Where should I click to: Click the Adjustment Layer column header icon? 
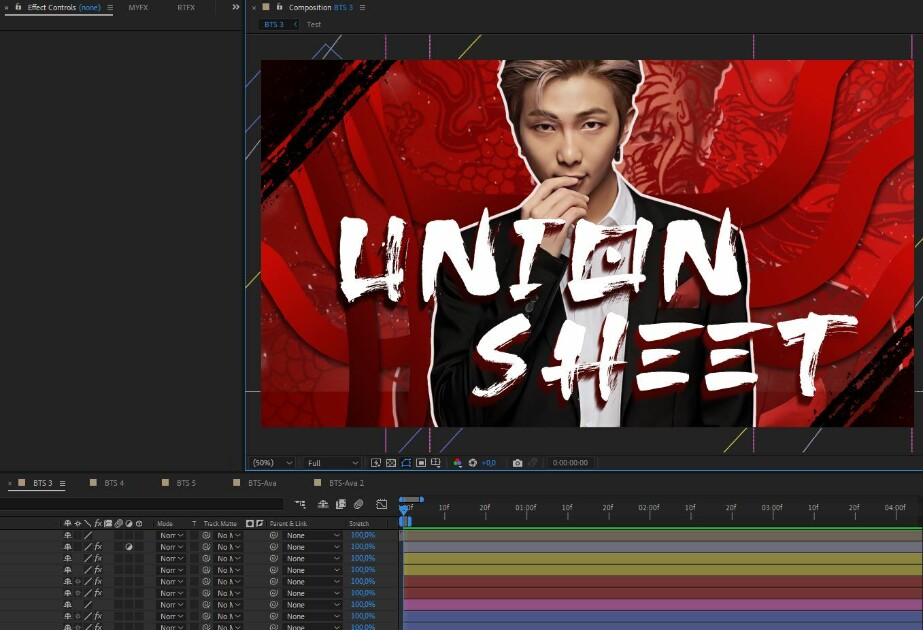(x=129, y=523)
